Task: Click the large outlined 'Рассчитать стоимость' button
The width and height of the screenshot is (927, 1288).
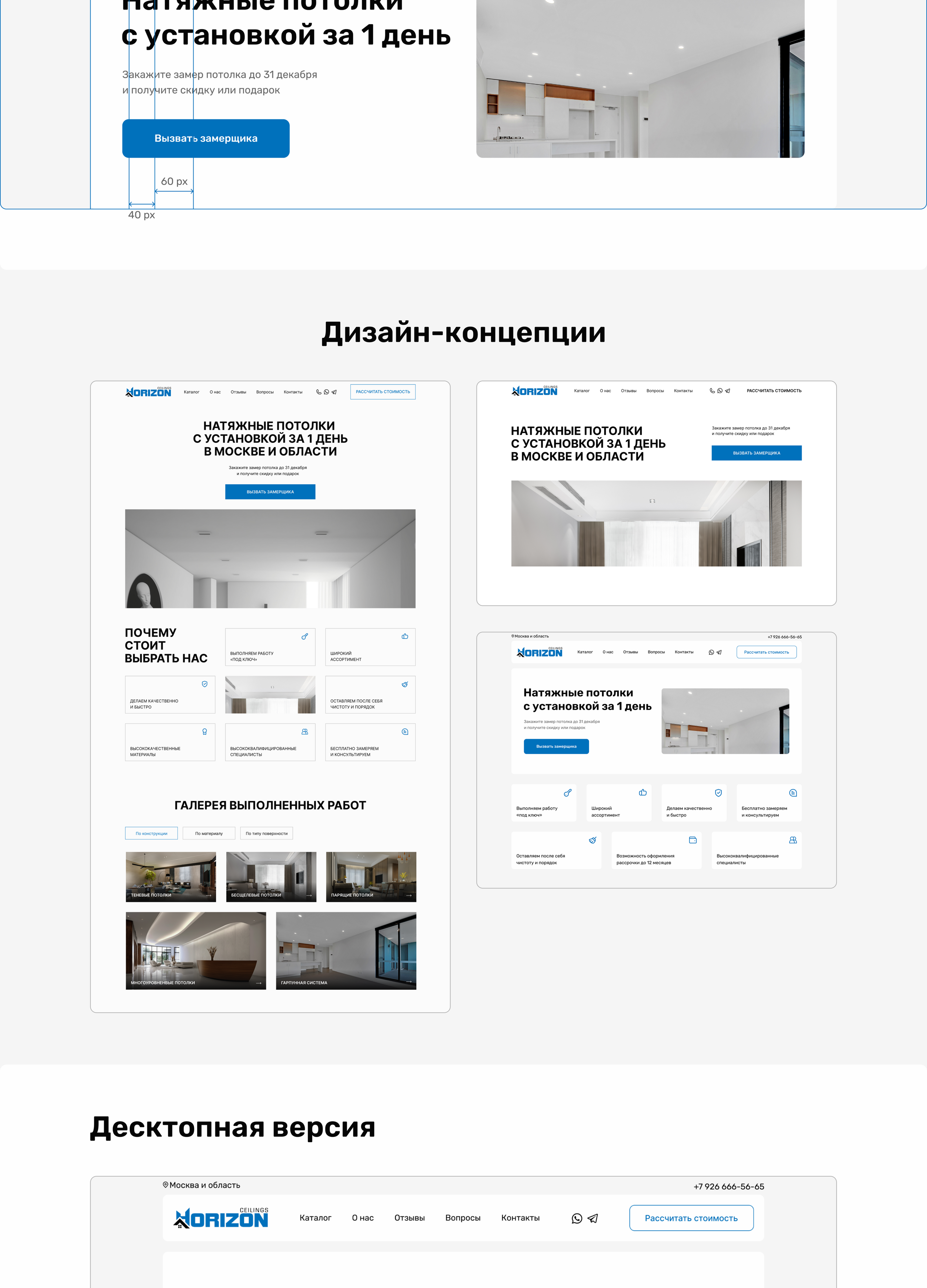Action: [x=691, y=1218]
